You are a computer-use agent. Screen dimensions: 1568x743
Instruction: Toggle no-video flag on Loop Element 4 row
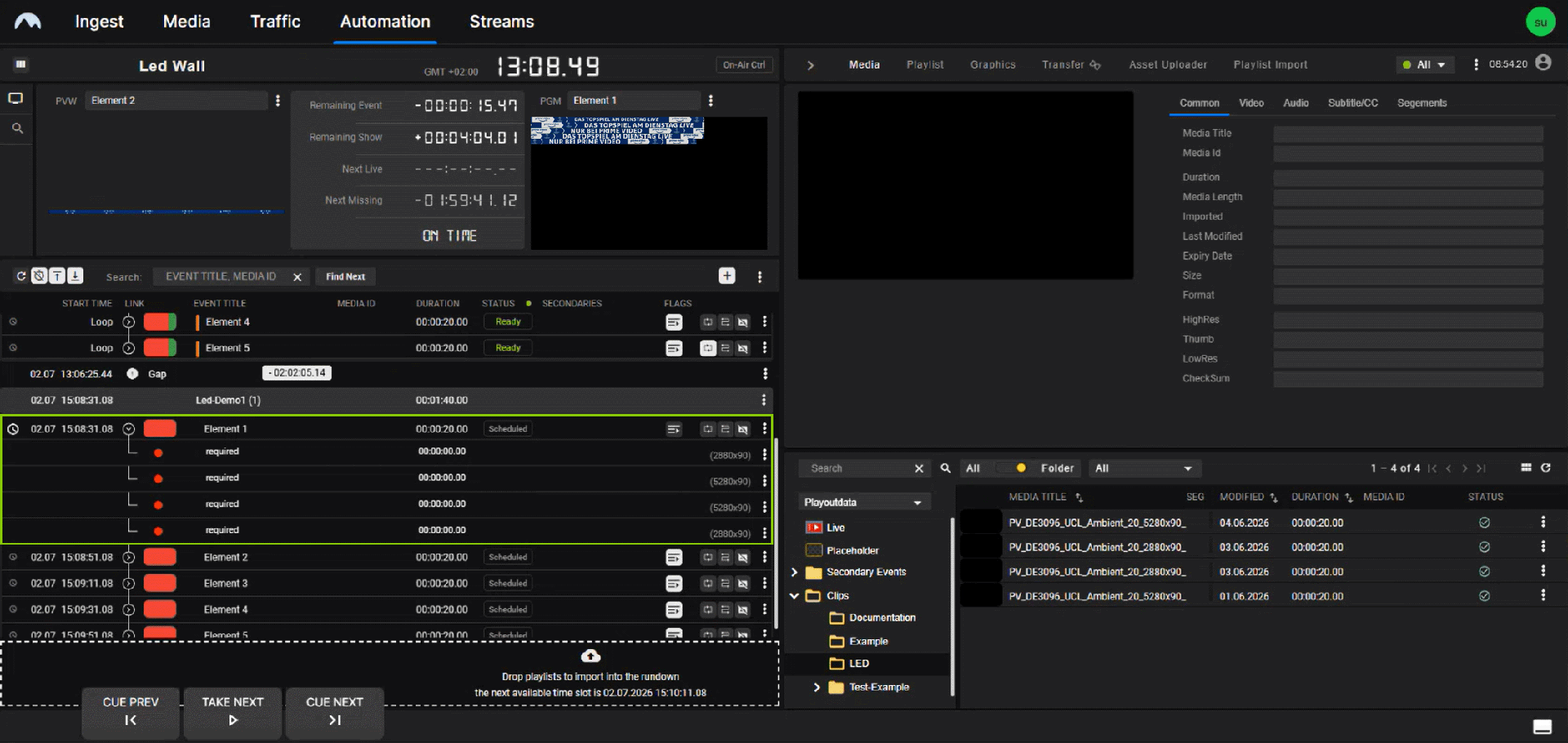742,323
